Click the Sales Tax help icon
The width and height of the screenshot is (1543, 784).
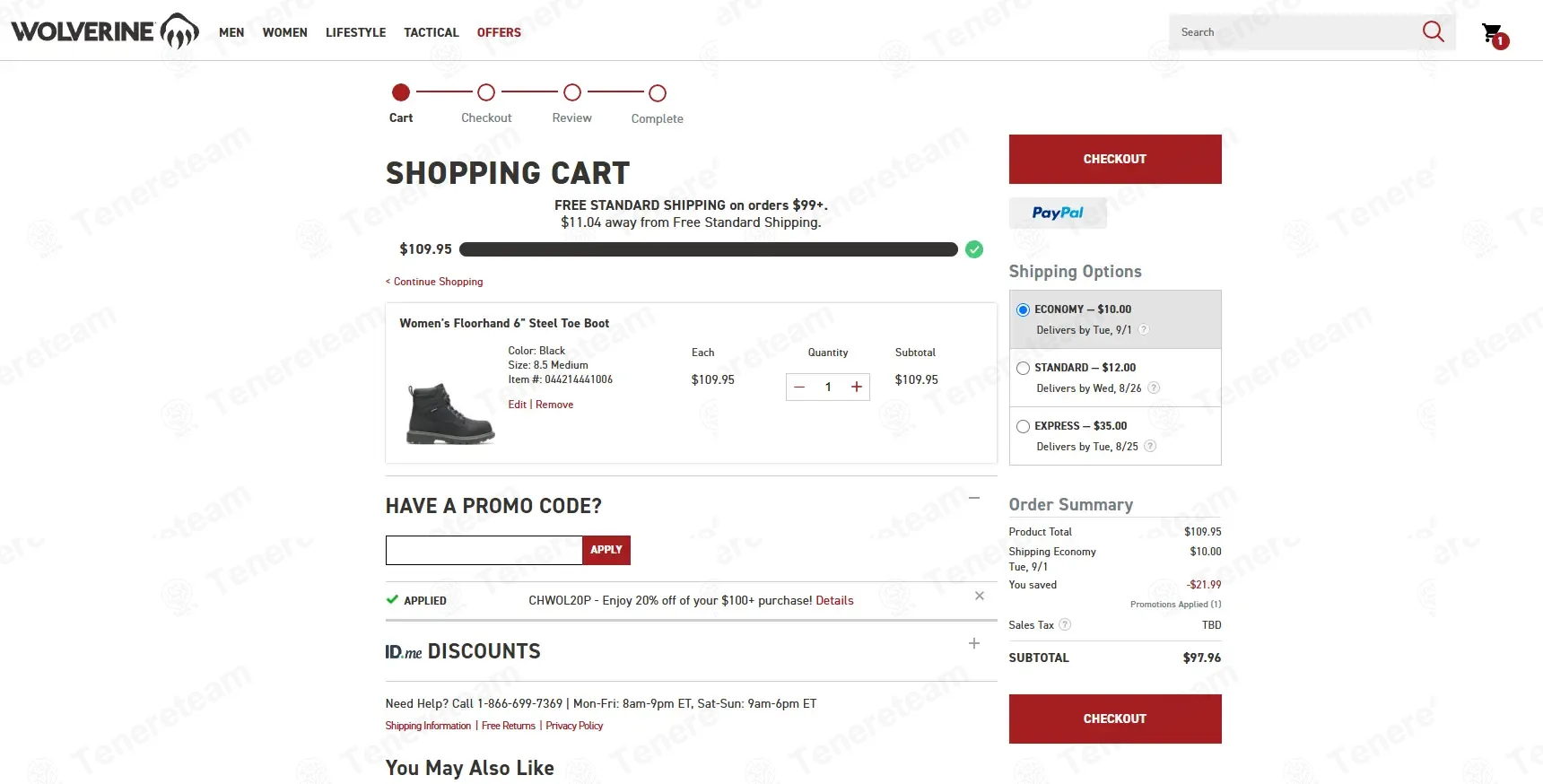pyautogui.click(x=1065, y=625)
